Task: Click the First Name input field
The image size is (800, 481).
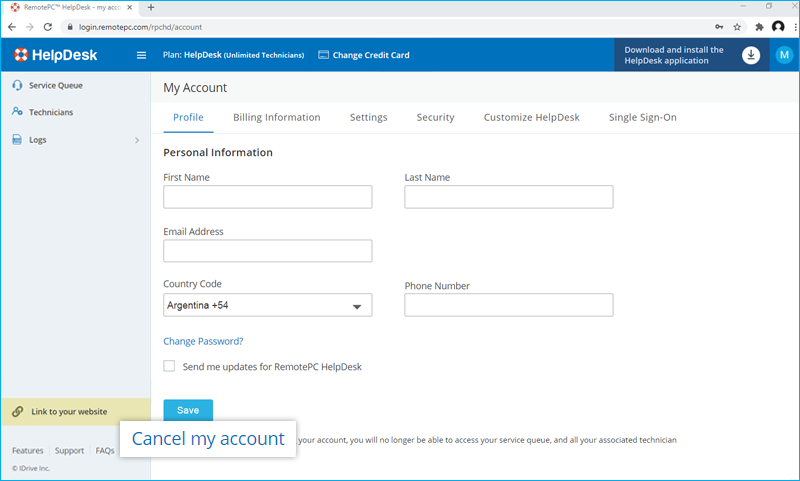Action: [x=267, y=197]
